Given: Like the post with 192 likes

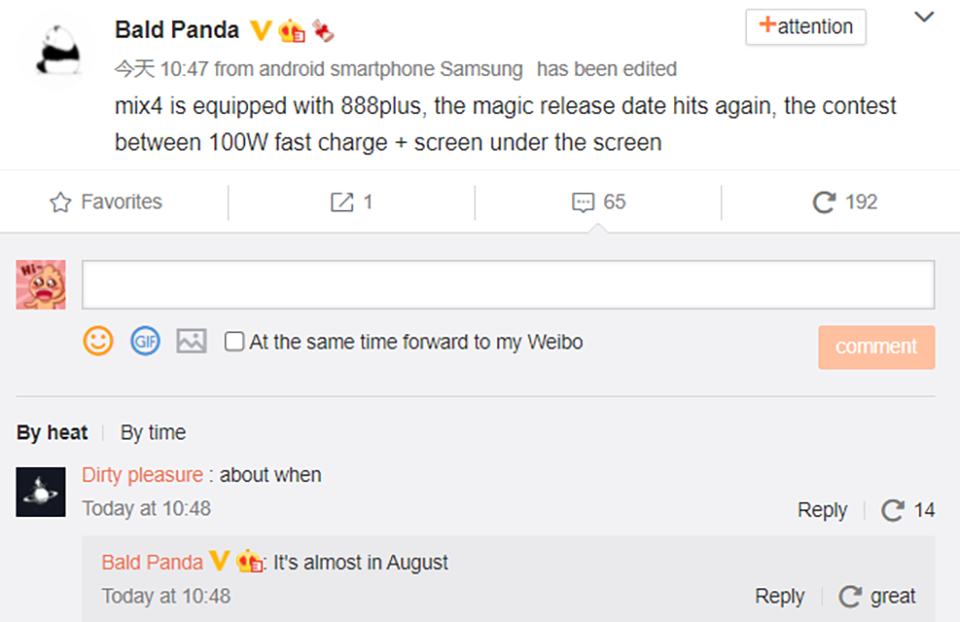Looking at the screenshot, I should click(x=823, y=202).
